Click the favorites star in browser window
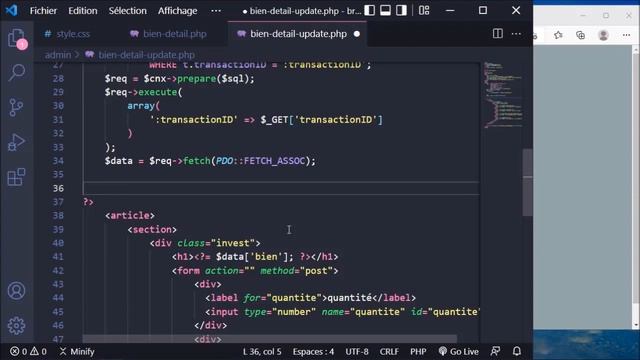 tap(558, 35)
